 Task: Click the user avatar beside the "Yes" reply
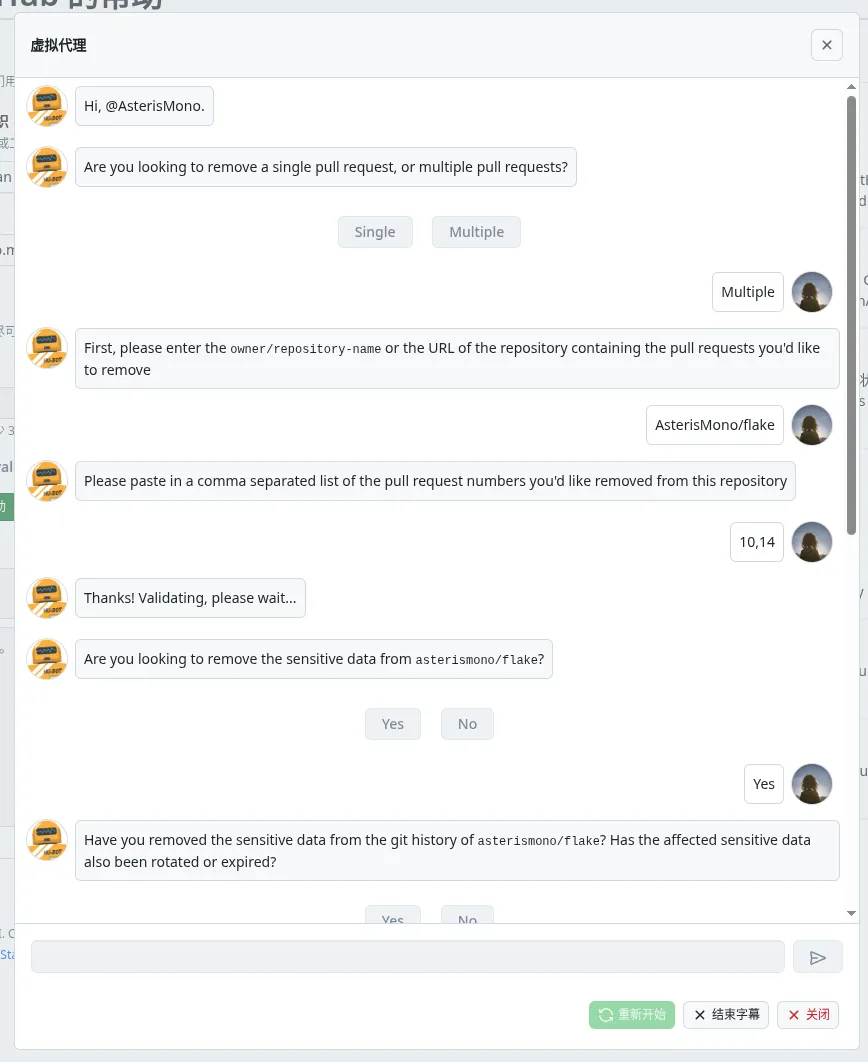(812, 784)
